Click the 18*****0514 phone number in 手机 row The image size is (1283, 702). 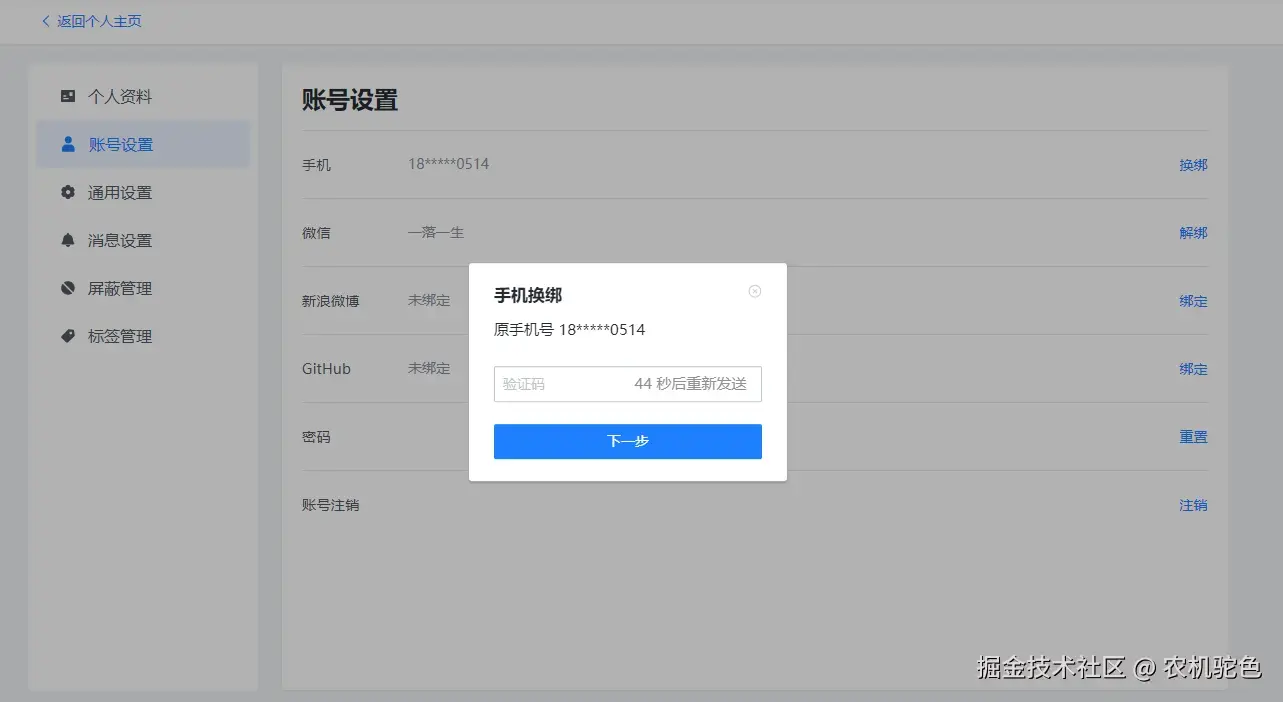click(x=448, y=164)
